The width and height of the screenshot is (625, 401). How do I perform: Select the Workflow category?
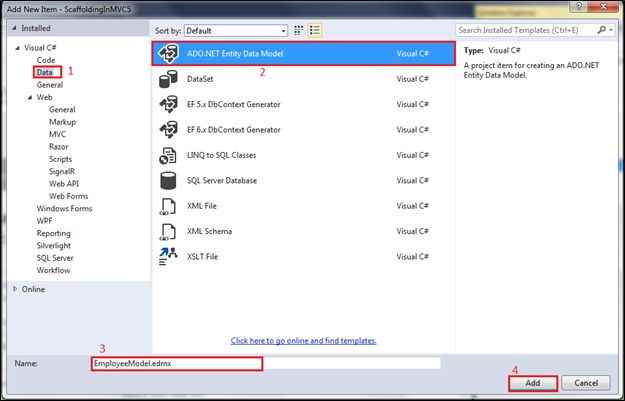53,270
